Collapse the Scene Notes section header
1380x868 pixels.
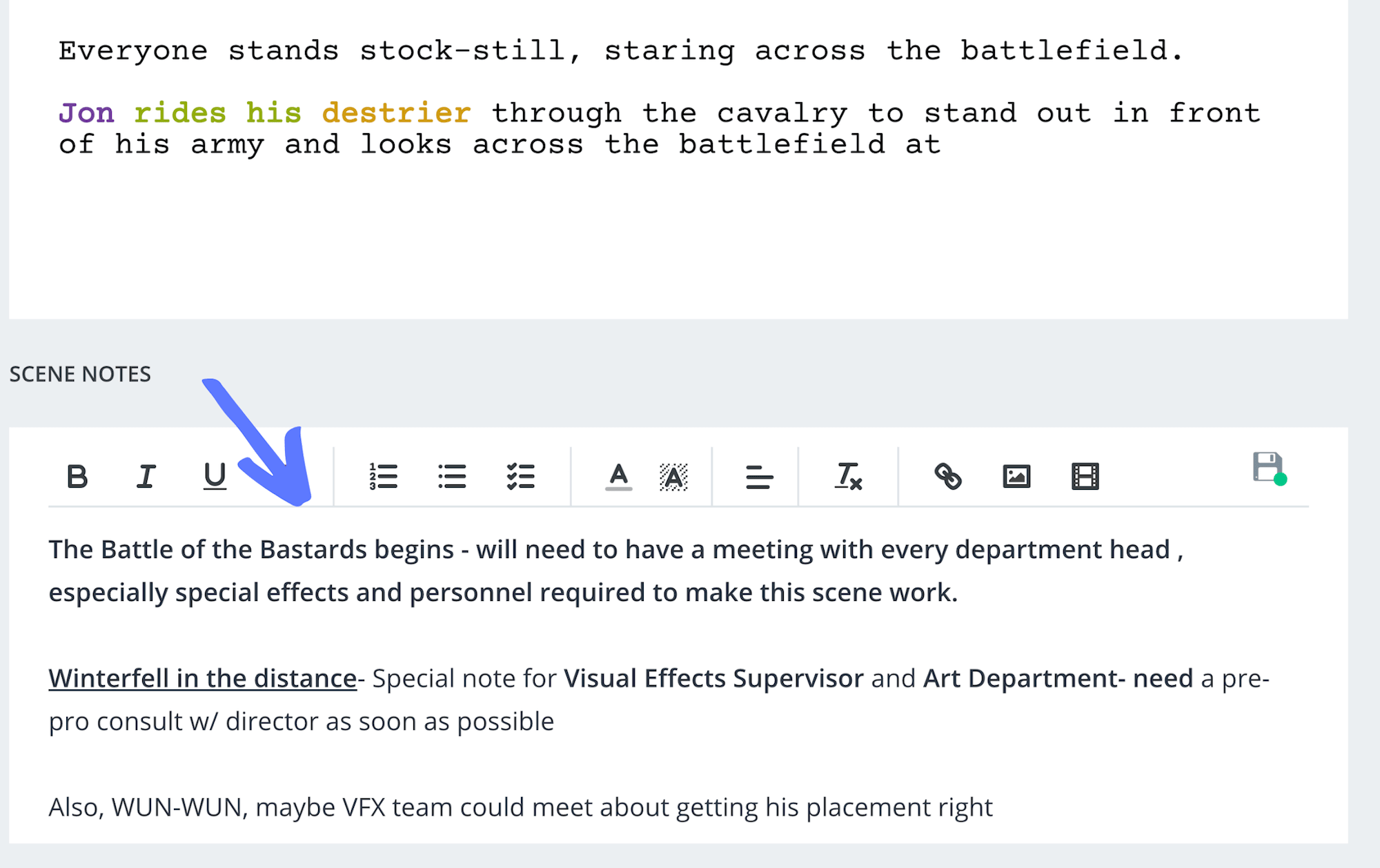coord(79,374)
